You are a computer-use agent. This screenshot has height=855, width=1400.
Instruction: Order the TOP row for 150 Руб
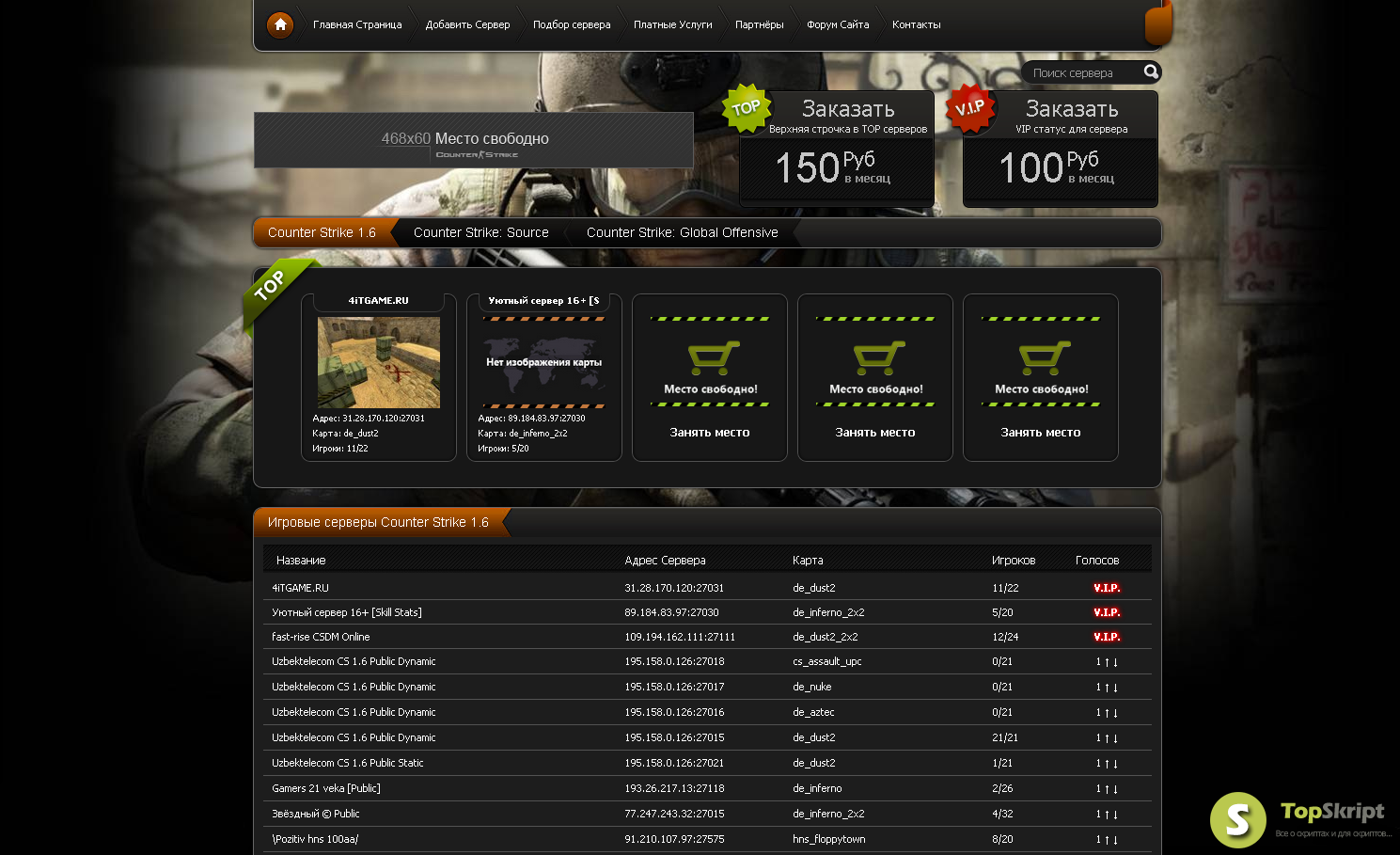837,149
